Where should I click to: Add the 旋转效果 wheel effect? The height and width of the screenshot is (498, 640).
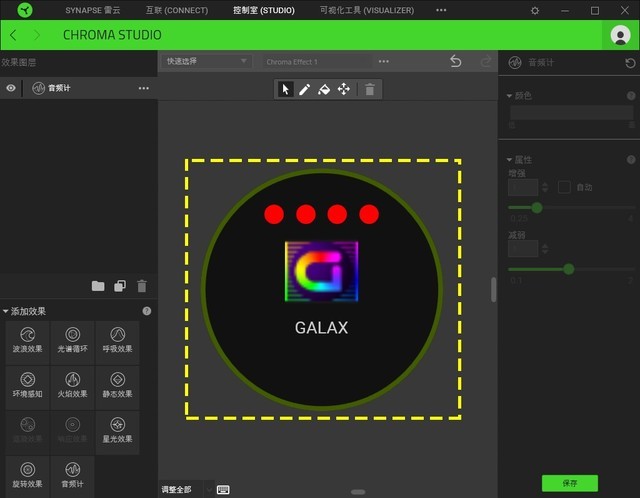click(x=27, y=476)
